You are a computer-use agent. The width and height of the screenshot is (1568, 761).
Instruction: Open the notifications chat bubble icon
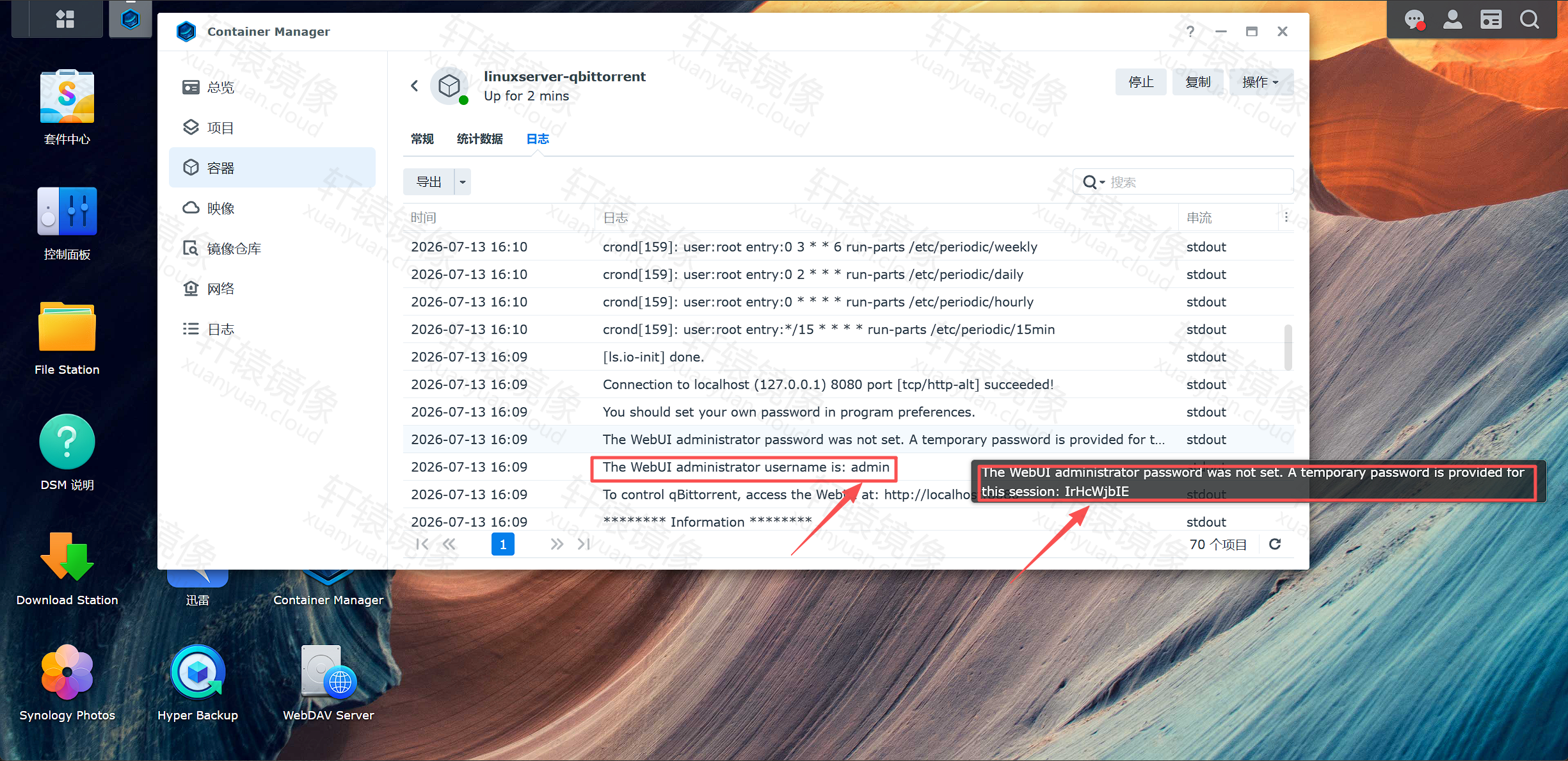(x=1414, y=20)
